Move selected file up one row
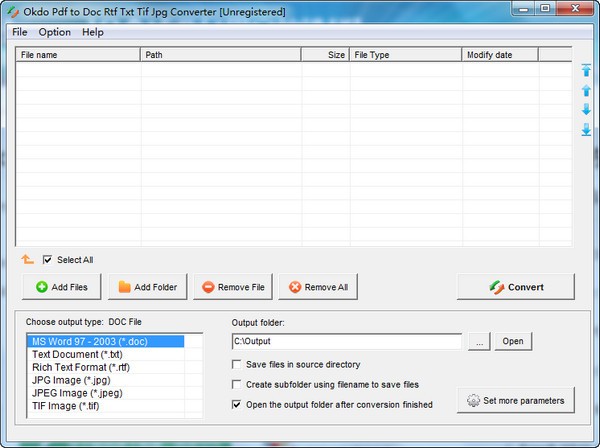This screenshot has height=448, width=600. point(586,90)
